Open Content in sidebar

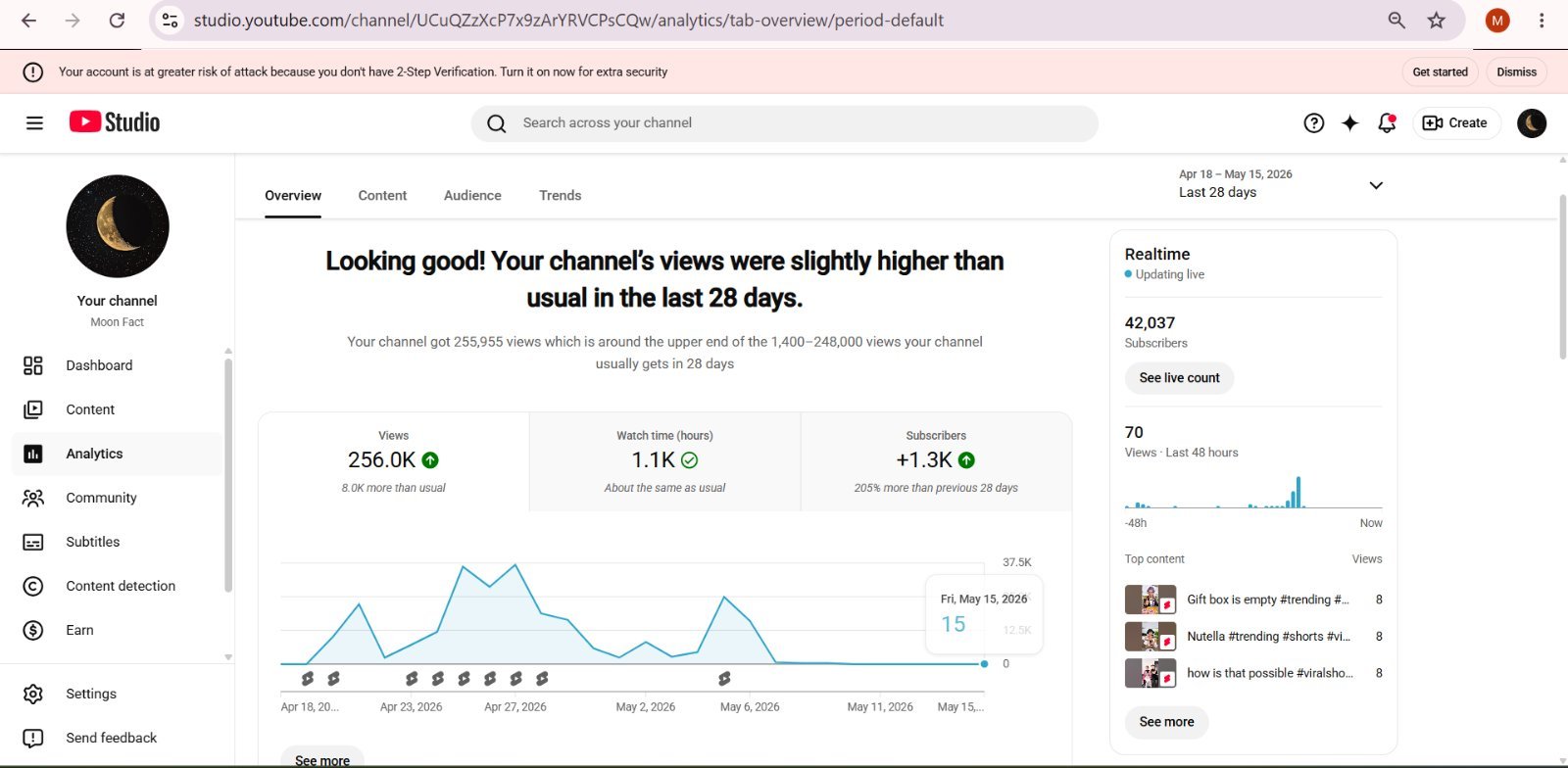(x=118, y=409)
